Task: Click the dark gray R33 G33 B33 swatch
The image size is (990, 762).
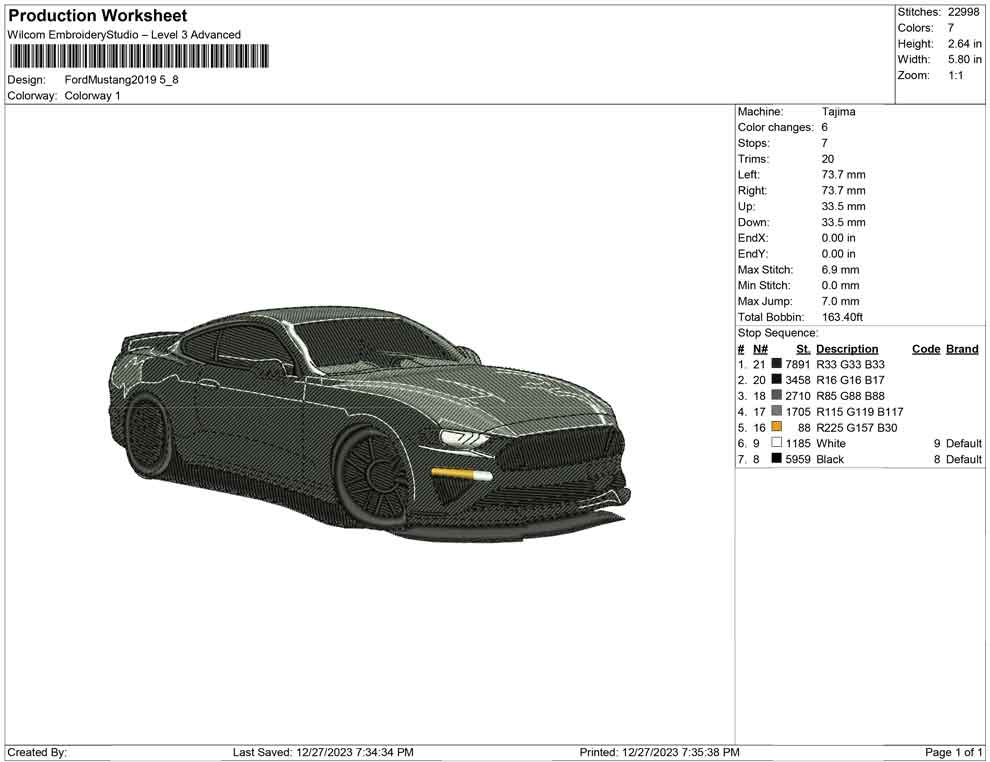Action: pos(777,364)
